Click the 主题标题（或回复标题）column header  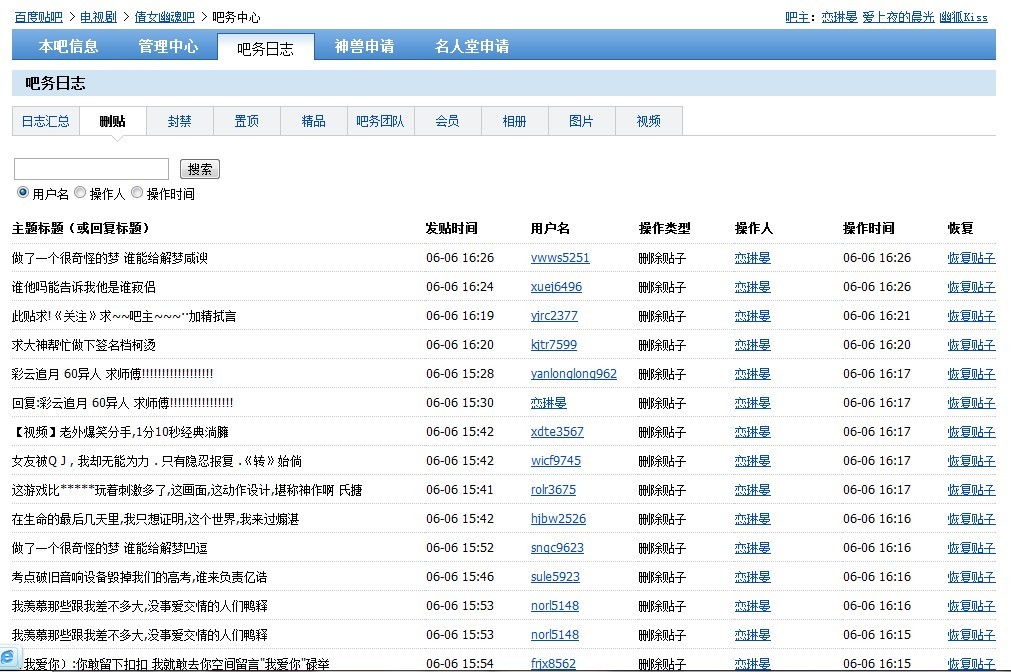pos(81,228)
